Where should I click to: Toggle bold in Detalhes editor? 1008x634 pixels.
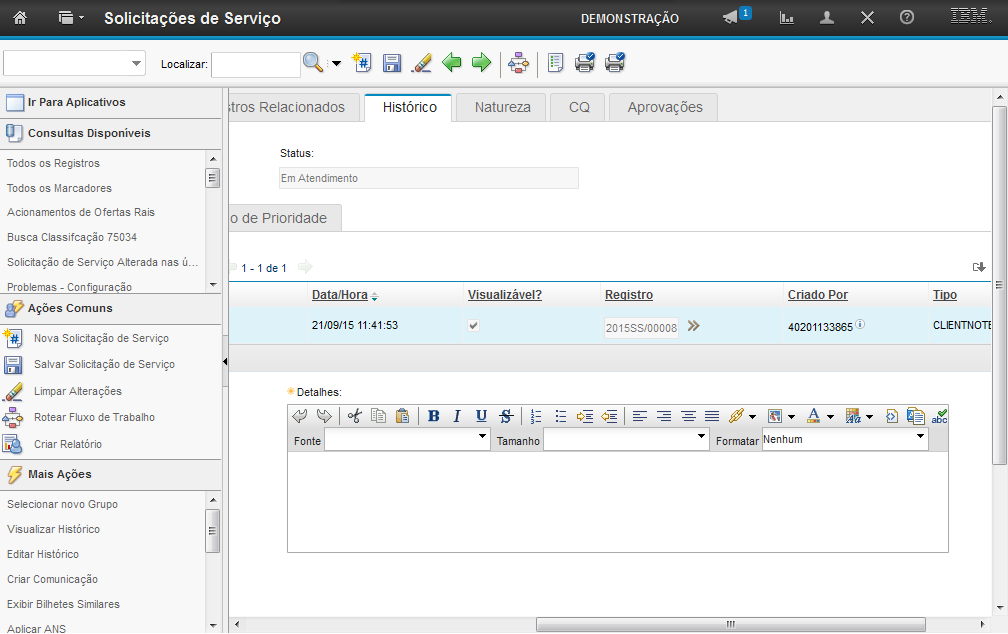pos(434,416)
